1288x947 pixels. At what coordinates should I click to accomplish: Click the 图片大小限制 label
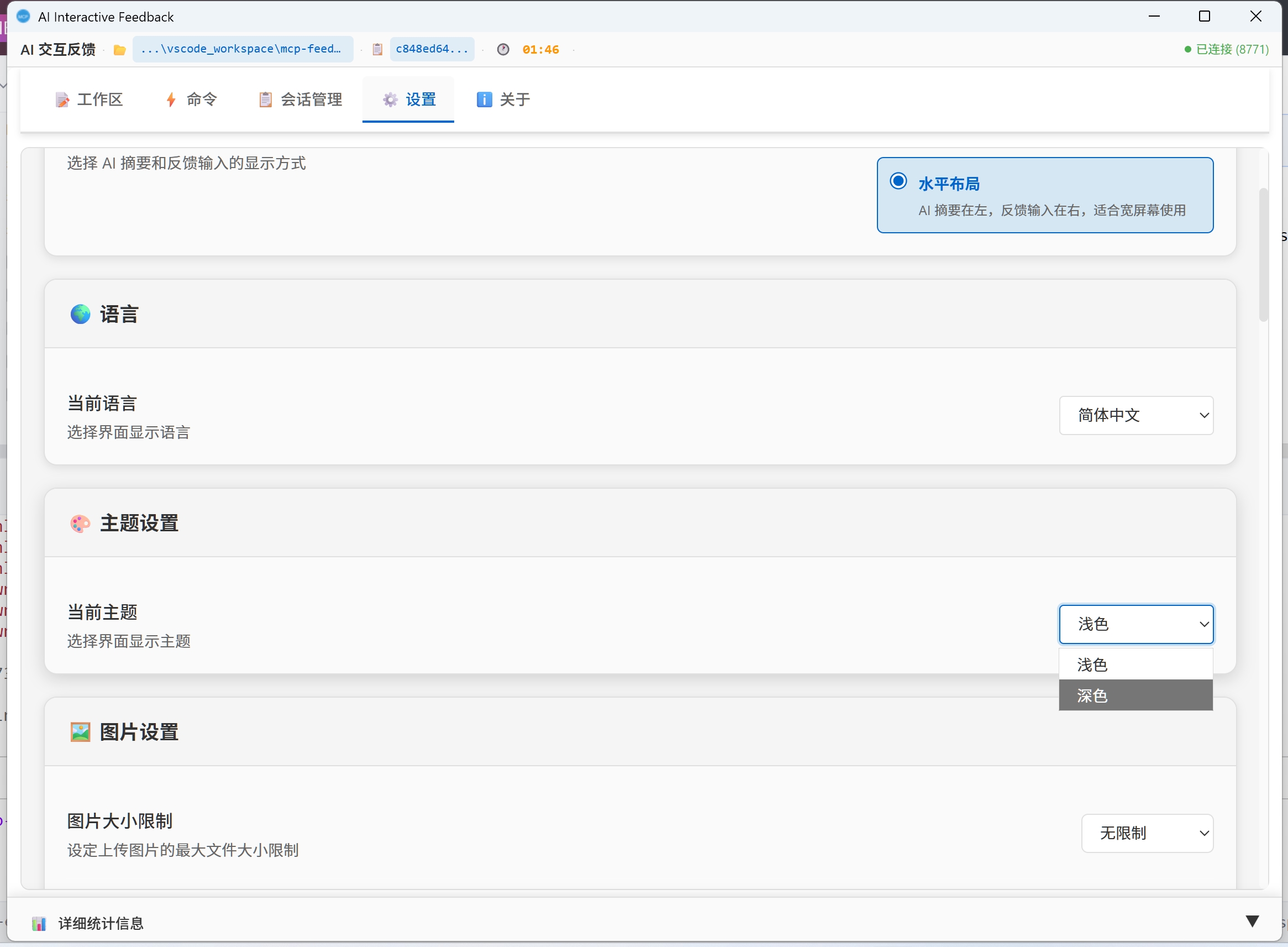click(120, 822)
